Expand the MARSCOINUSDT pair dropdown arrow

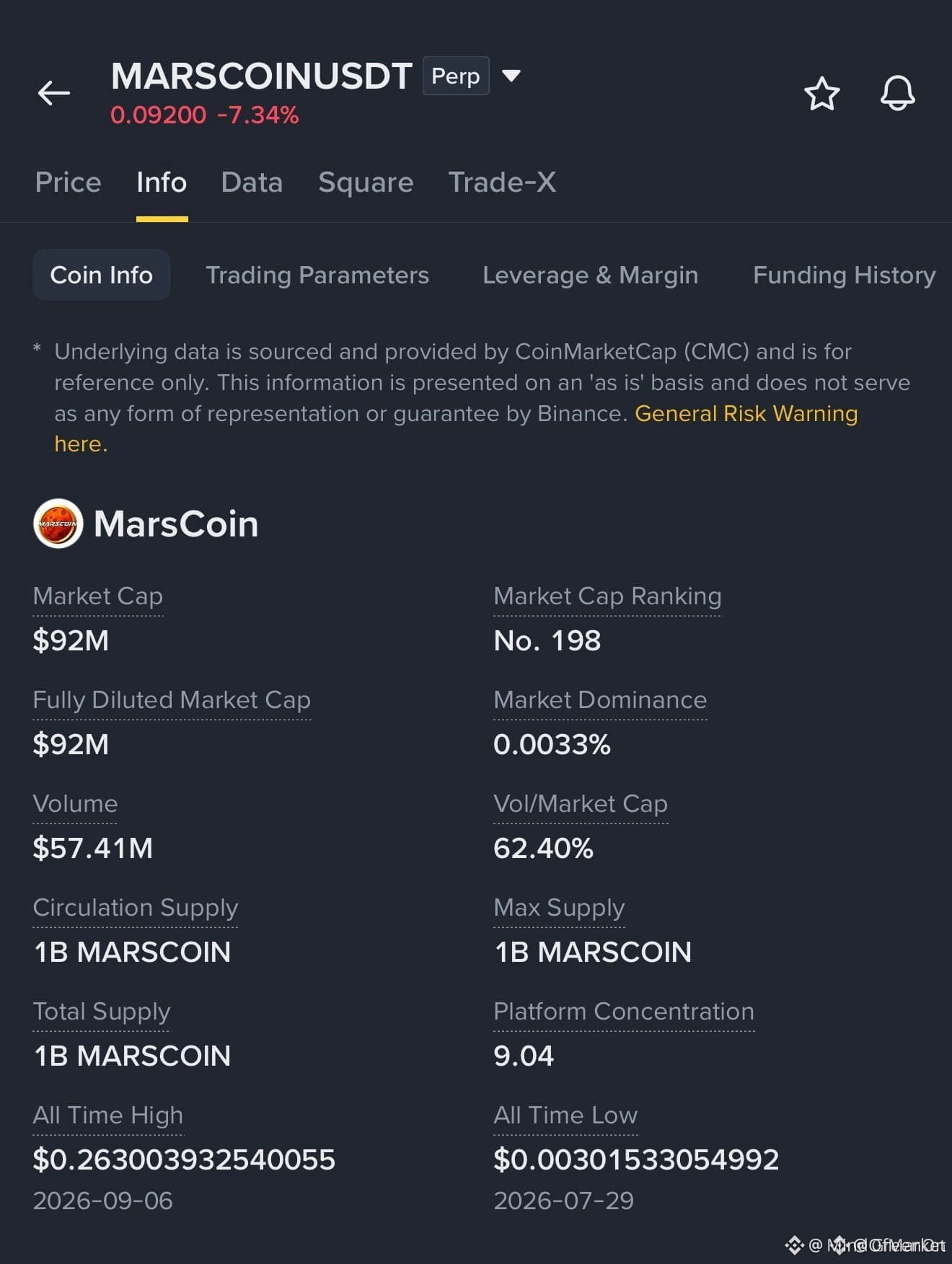tap(511, 76)
